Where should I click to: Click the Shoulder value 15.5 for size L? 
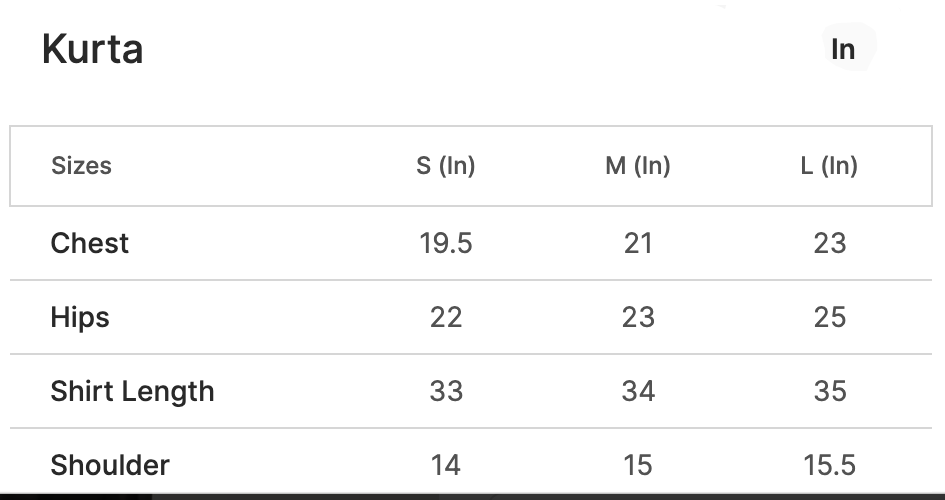coord(830,465)
